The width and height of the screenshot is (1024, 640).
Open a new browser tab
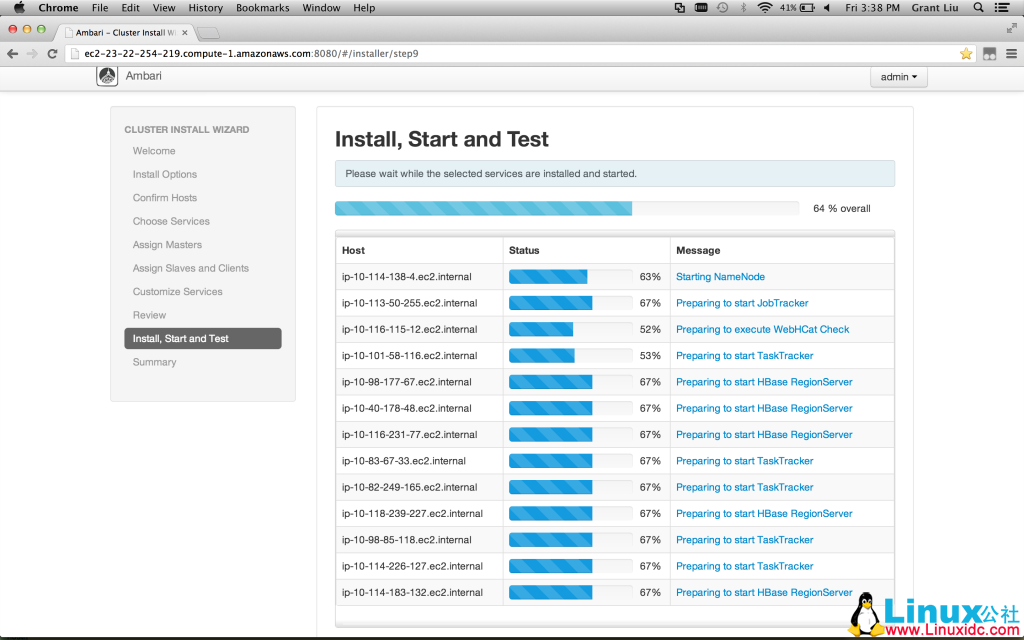[209, 31]
